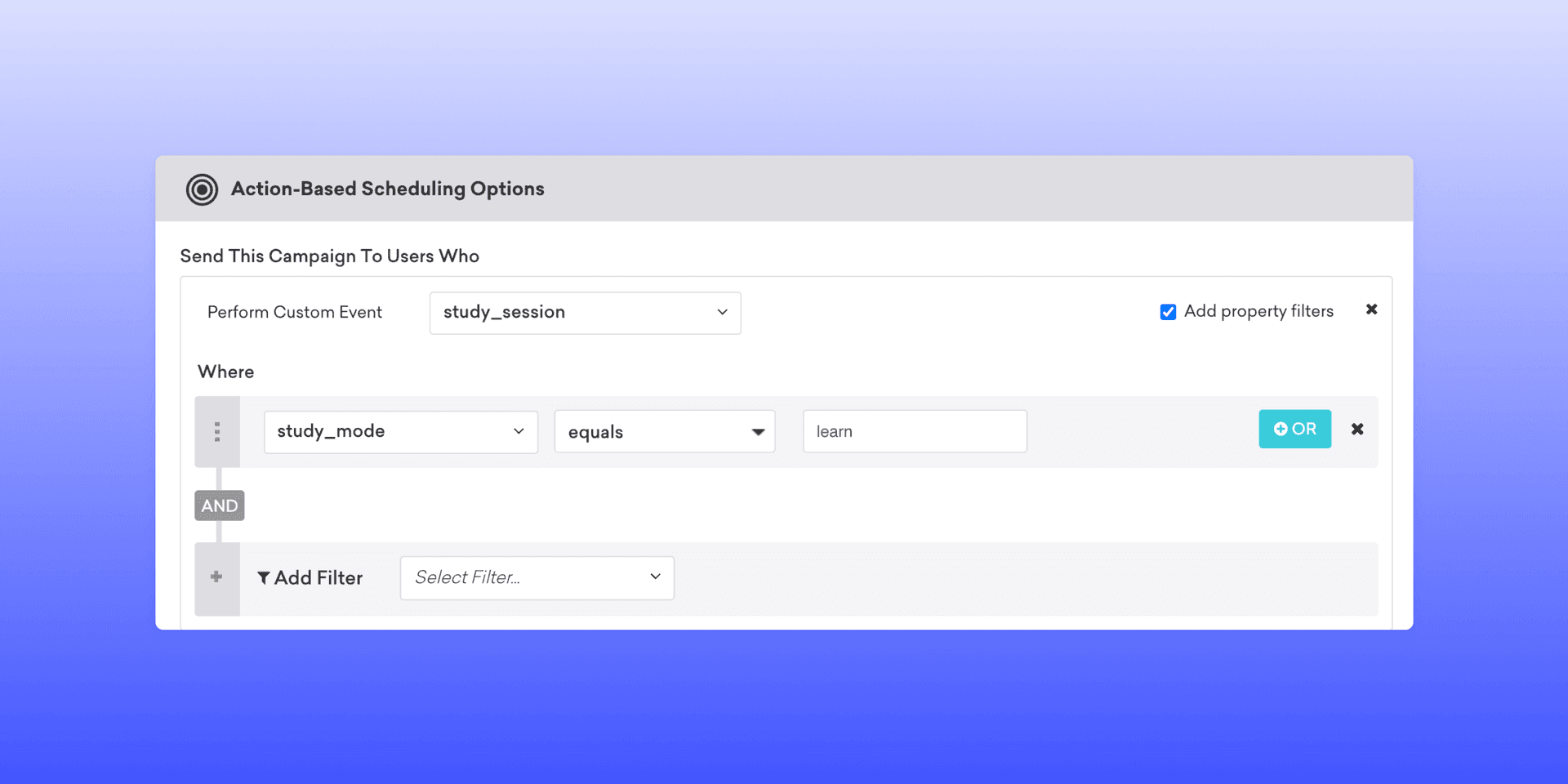1568x784 pixels.
Task: Uncheck the Add property filters checkbox
Action: click(x=1168, y=312)
